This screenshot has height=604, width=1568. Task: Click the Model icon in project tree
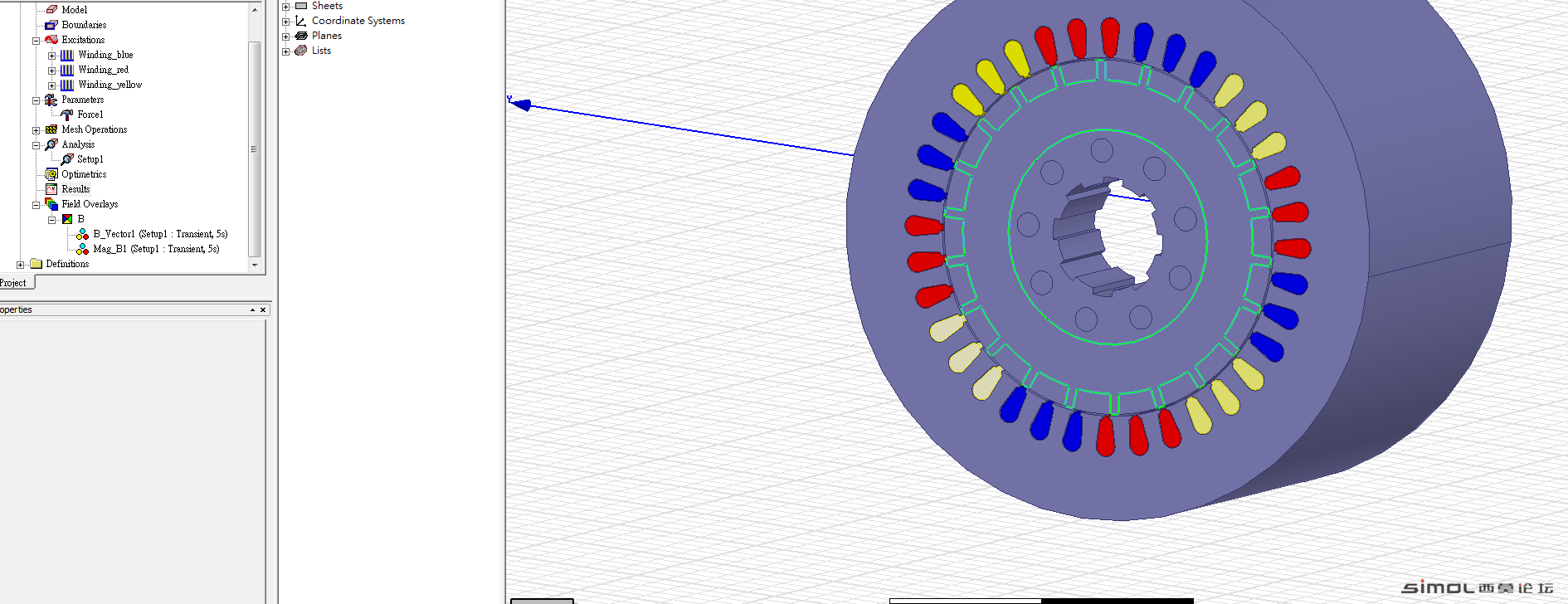(x=51, y=10)
